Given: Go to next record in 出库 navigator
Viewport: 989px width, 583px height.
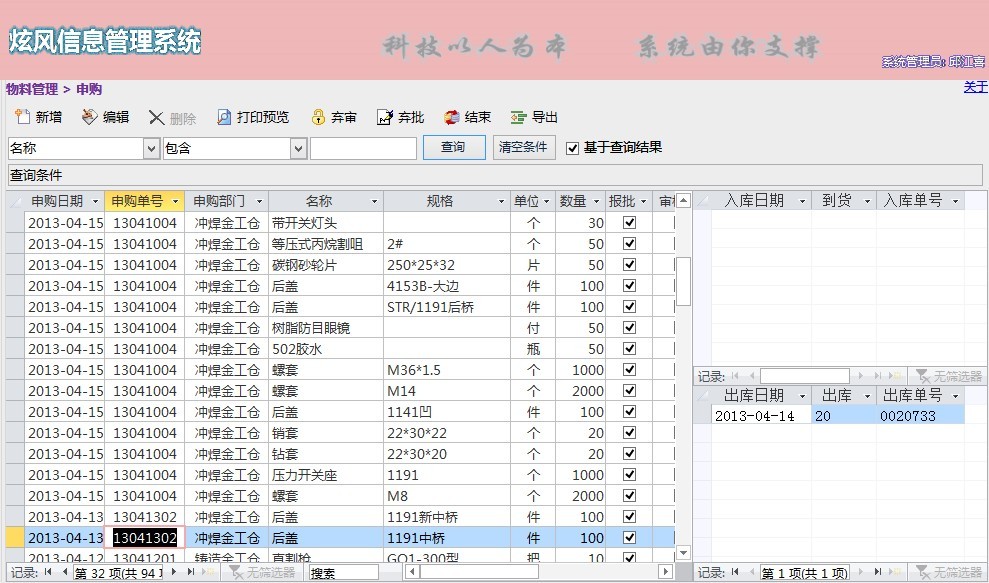Looking at the screenshot, I should (x=861, y=572).
